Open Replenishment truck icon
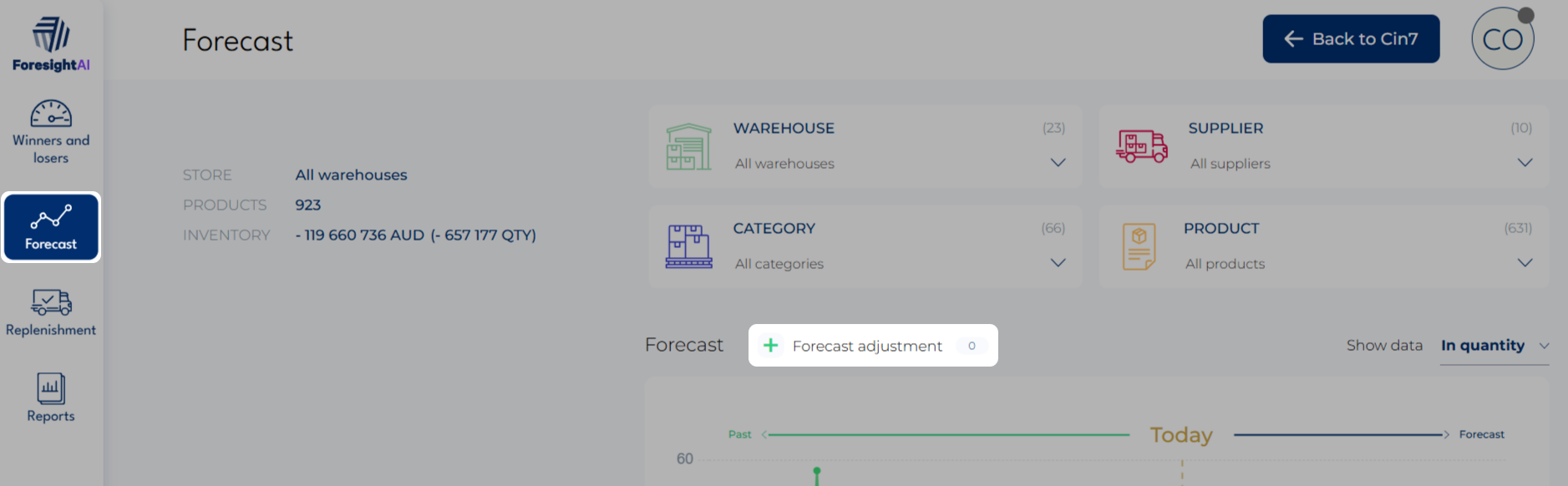Viewport: 1568px width, 486px height. coord(51,302)
